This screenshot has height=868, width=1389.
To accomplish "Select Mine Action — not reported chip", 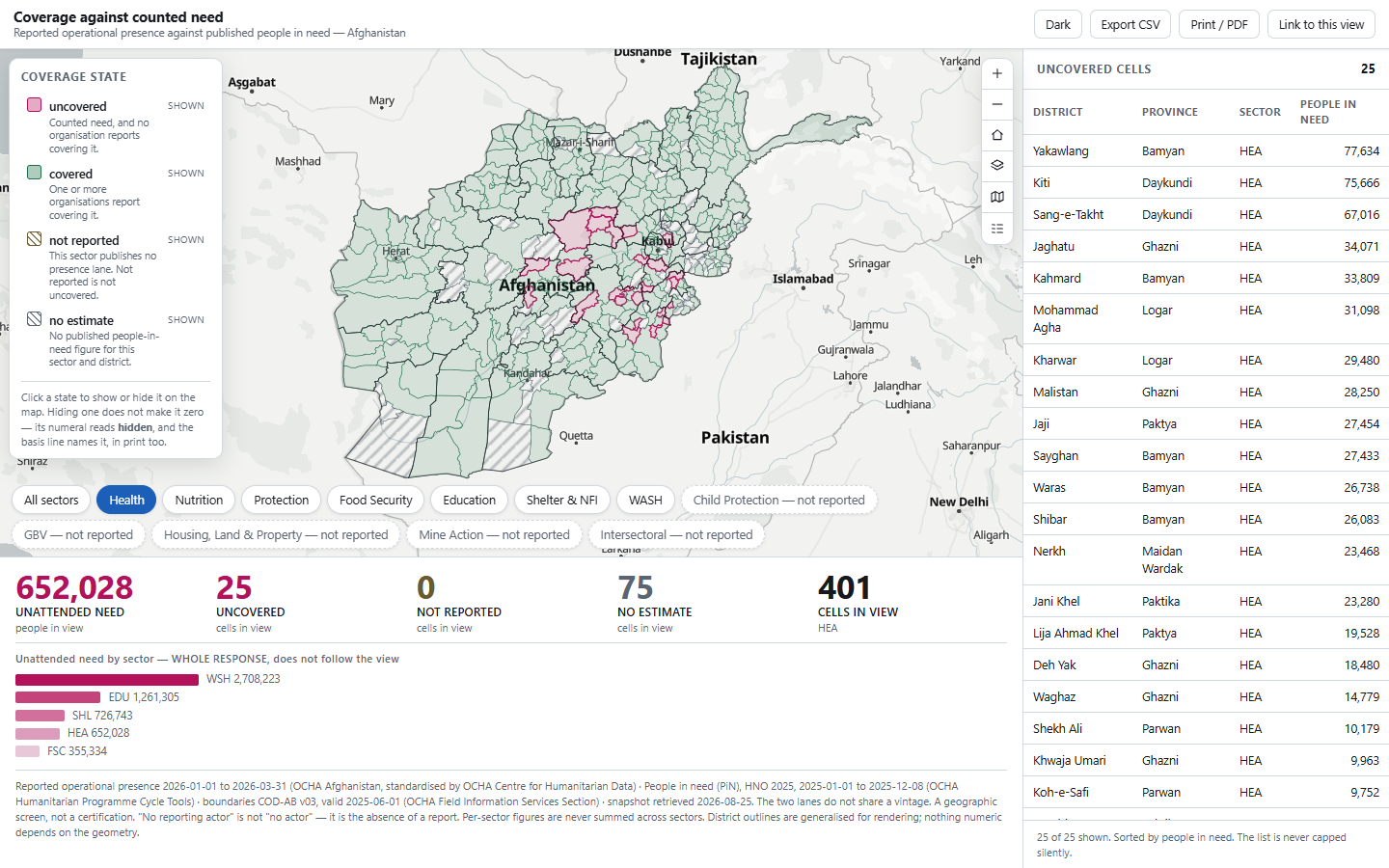I will (x=494, y=534).
